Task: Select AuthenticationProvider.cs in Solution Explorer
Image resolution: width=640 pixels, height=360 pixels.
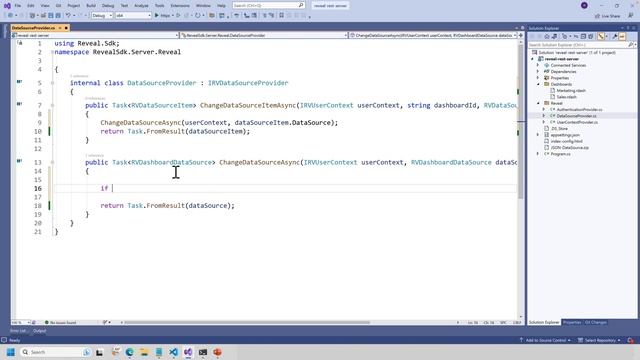Action: (579, 110)
